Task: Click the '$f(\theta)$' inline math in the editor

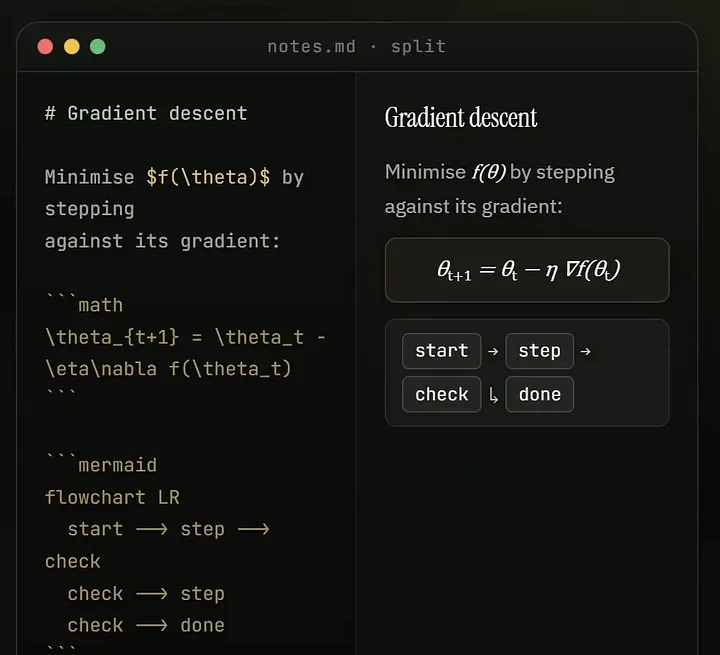Action: pos(208,177)
